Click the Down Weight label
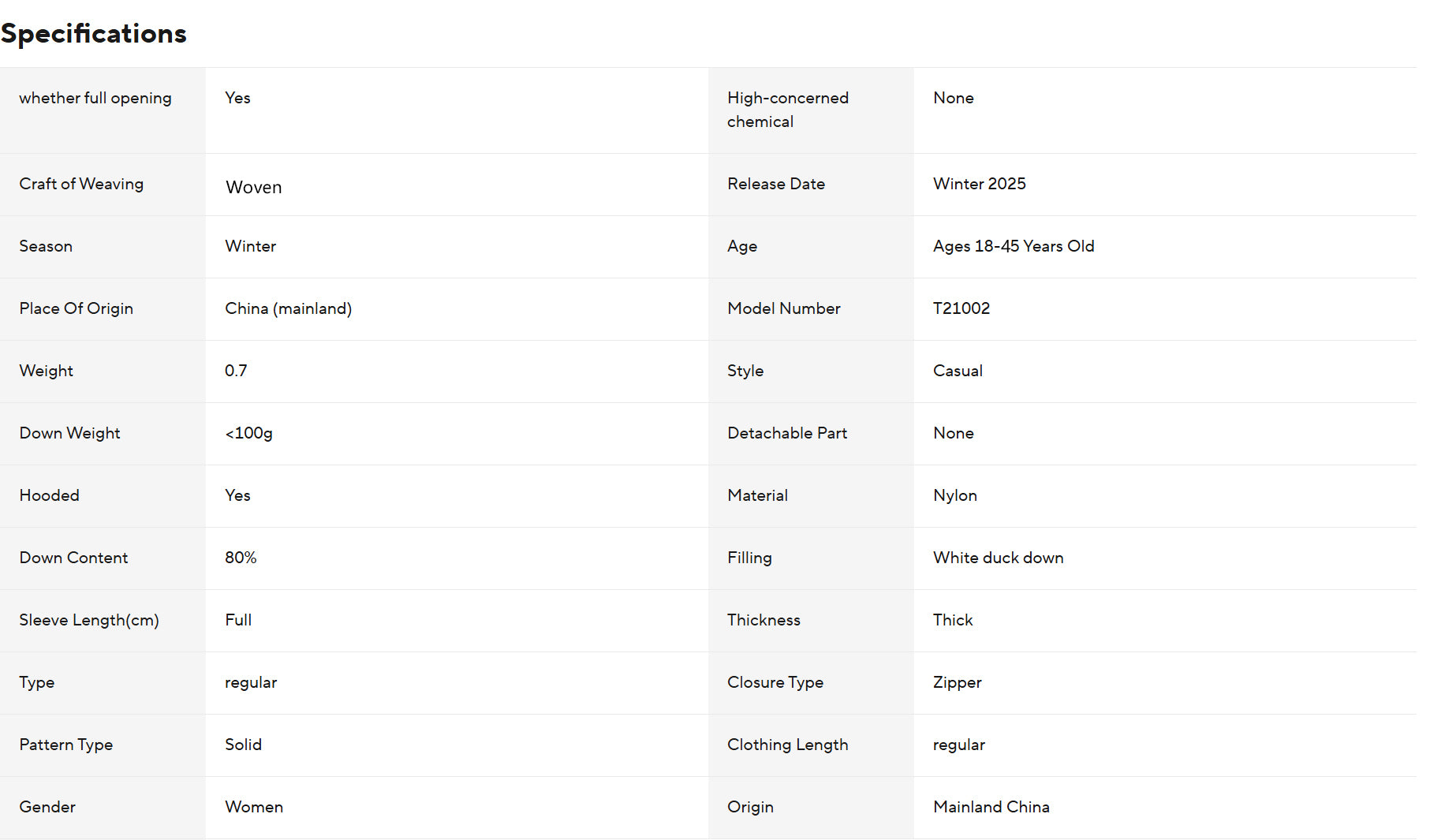This screenshot has width=1445, height=840. tap(69, 433)
